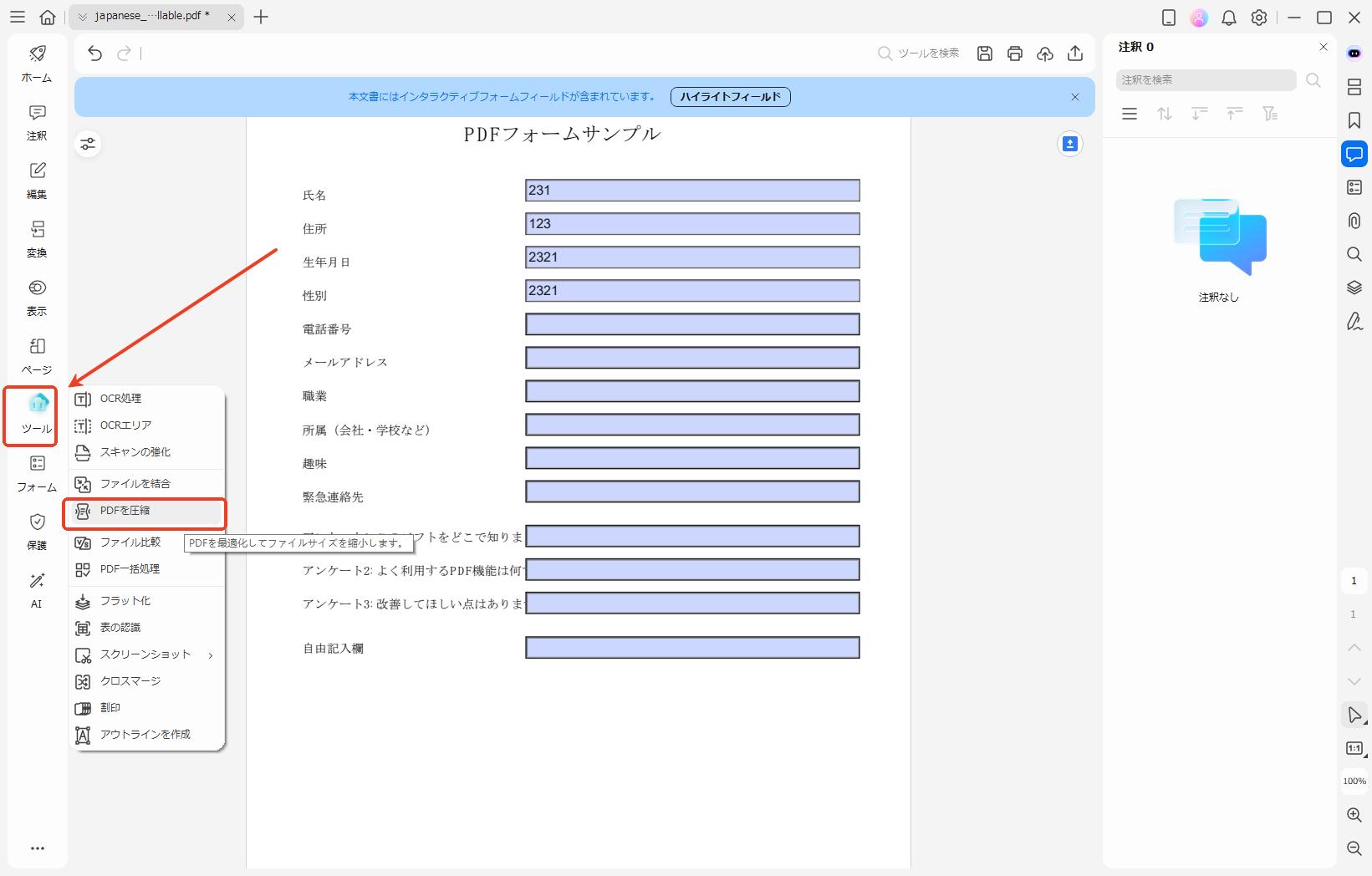Switch to the フォーム sidebar section
The width and height of the screenshot is (1372, 876).
pos(36,474)
